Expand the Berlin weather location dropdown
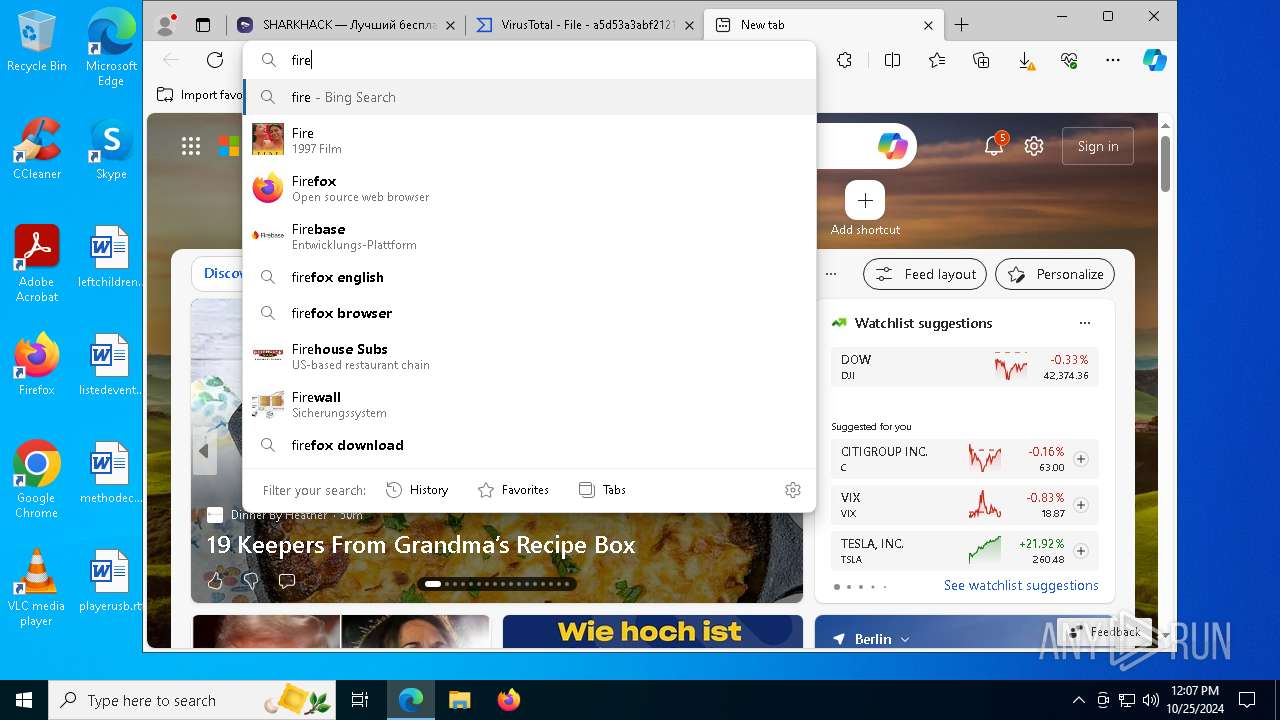This screenshot has width=1280, height=720. pyautogui.click(x=905, y=639)
